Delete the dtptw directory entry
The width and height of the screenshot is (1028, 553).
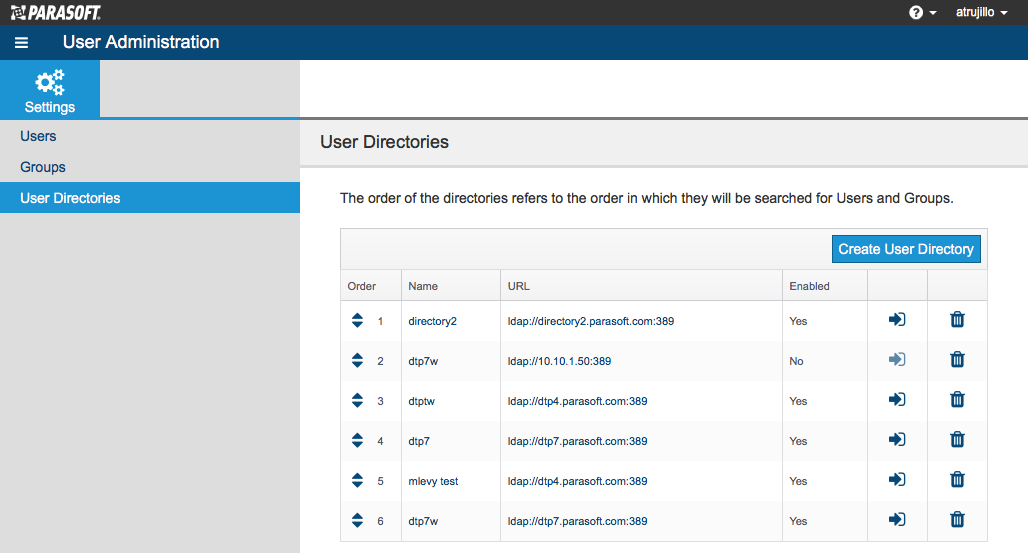[957, 399]
